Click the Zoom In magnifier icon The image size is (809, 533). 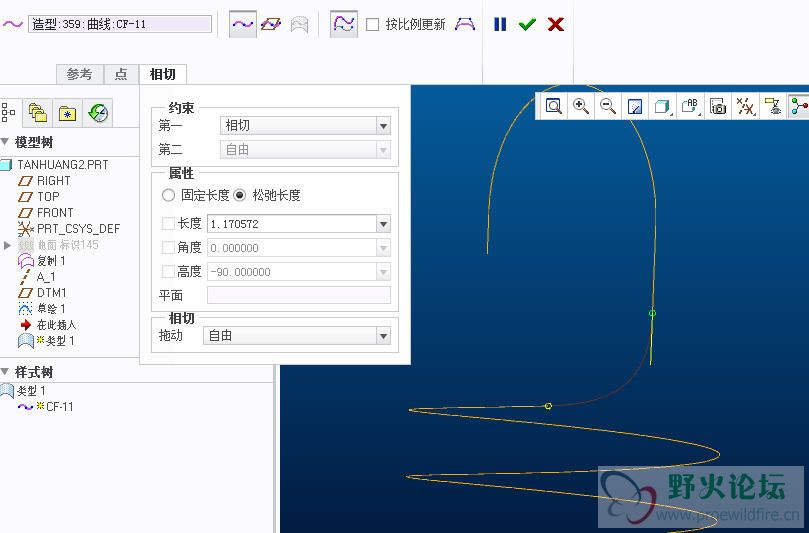click(x=581, y=106)
